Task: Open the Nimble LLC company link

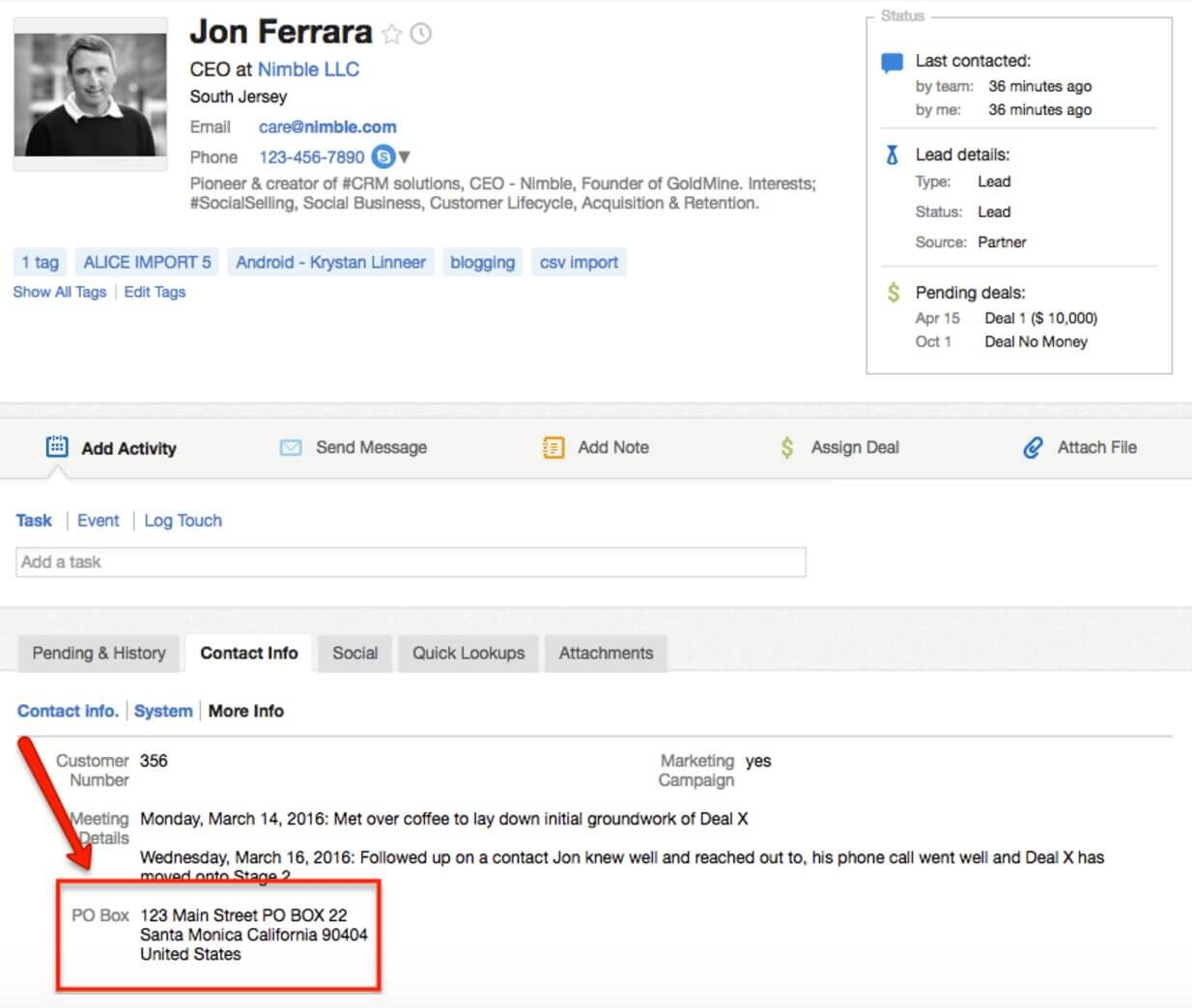Action: (x=308, y=70)
